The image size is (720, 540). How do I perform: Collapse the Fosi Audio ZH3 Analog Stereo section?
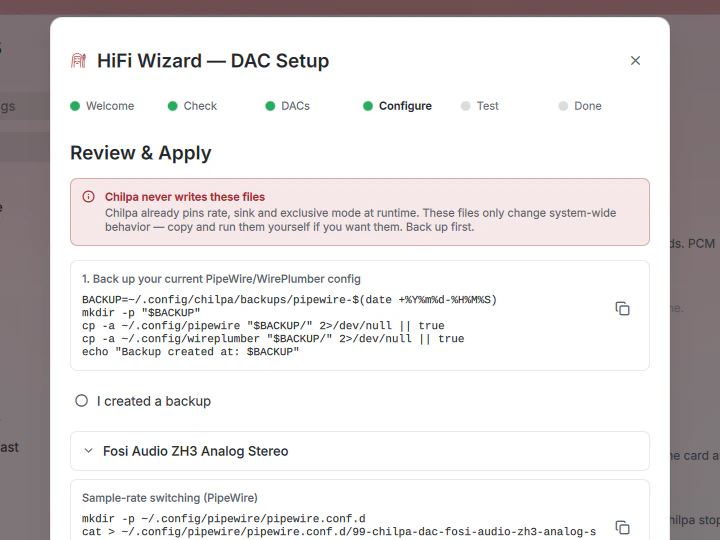360,451
